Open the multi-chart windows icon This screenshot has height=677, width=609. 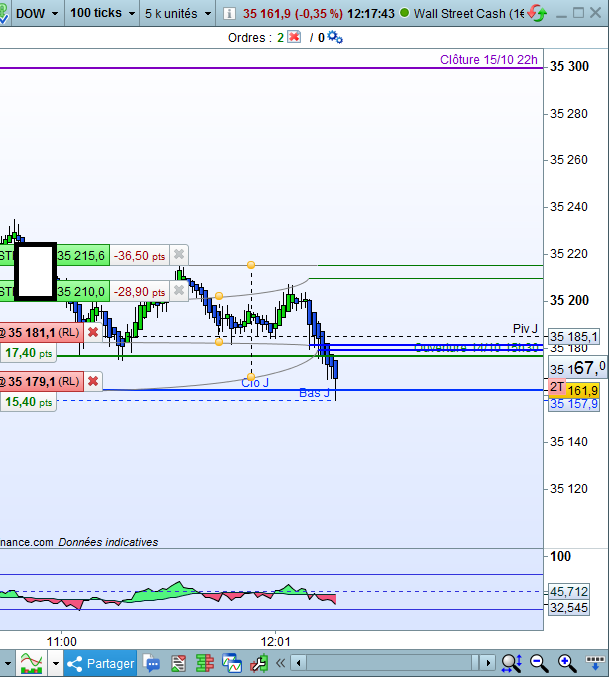pyautogui.click(x=232, y=663)
